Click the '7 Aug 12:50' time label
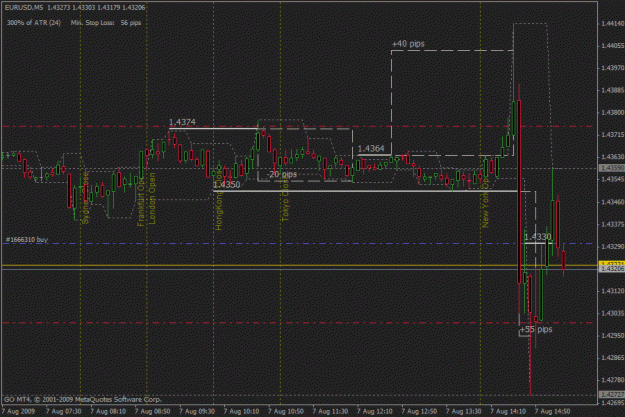The width and height of the screenshot is (625, 417). [419, 411]
